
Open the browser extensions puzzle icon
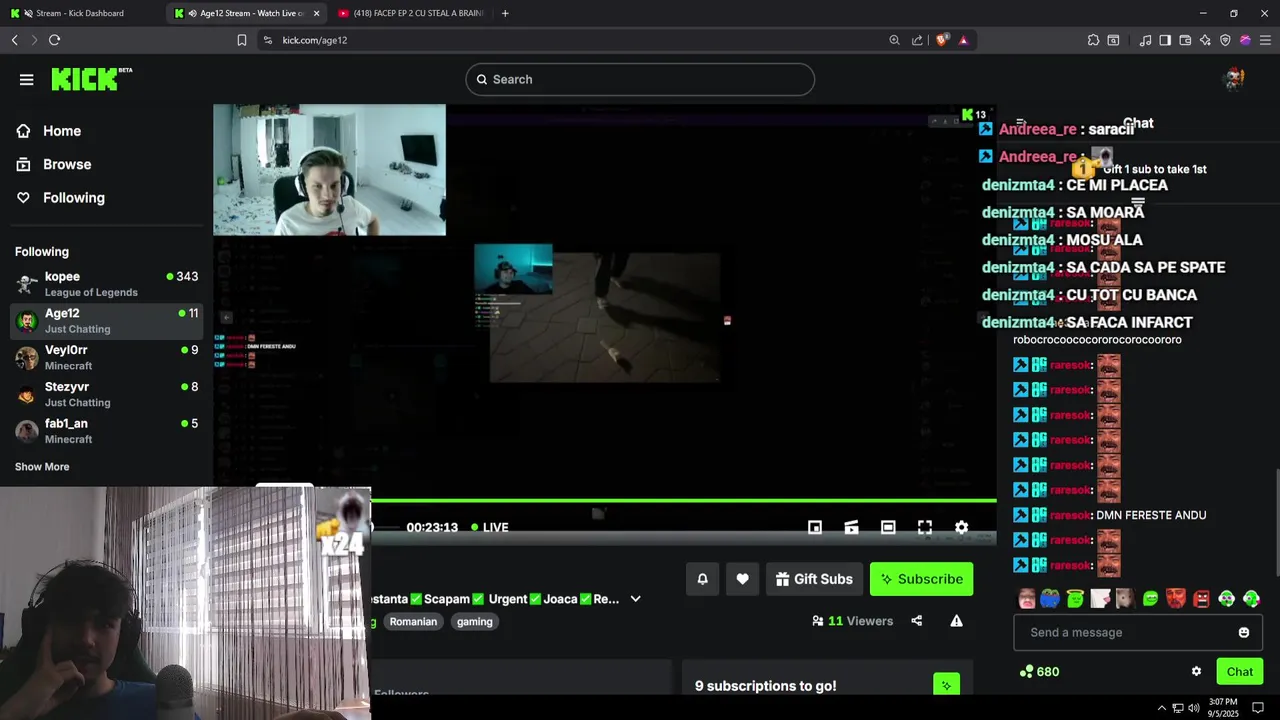(x=1093, y=40)
